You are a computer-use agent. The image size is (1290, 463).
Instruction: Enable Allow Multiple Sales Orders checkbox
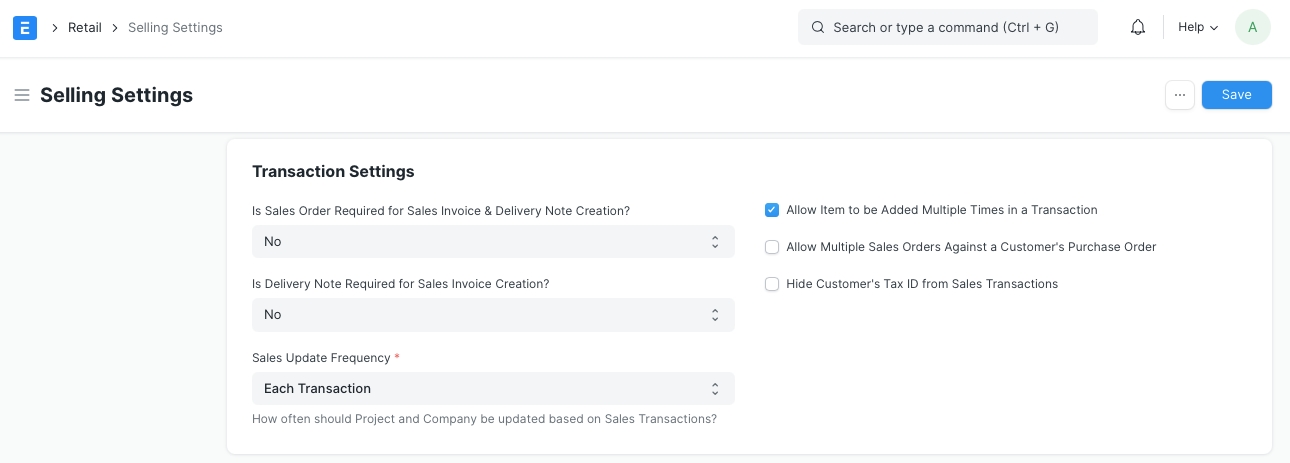pos(772,247)
